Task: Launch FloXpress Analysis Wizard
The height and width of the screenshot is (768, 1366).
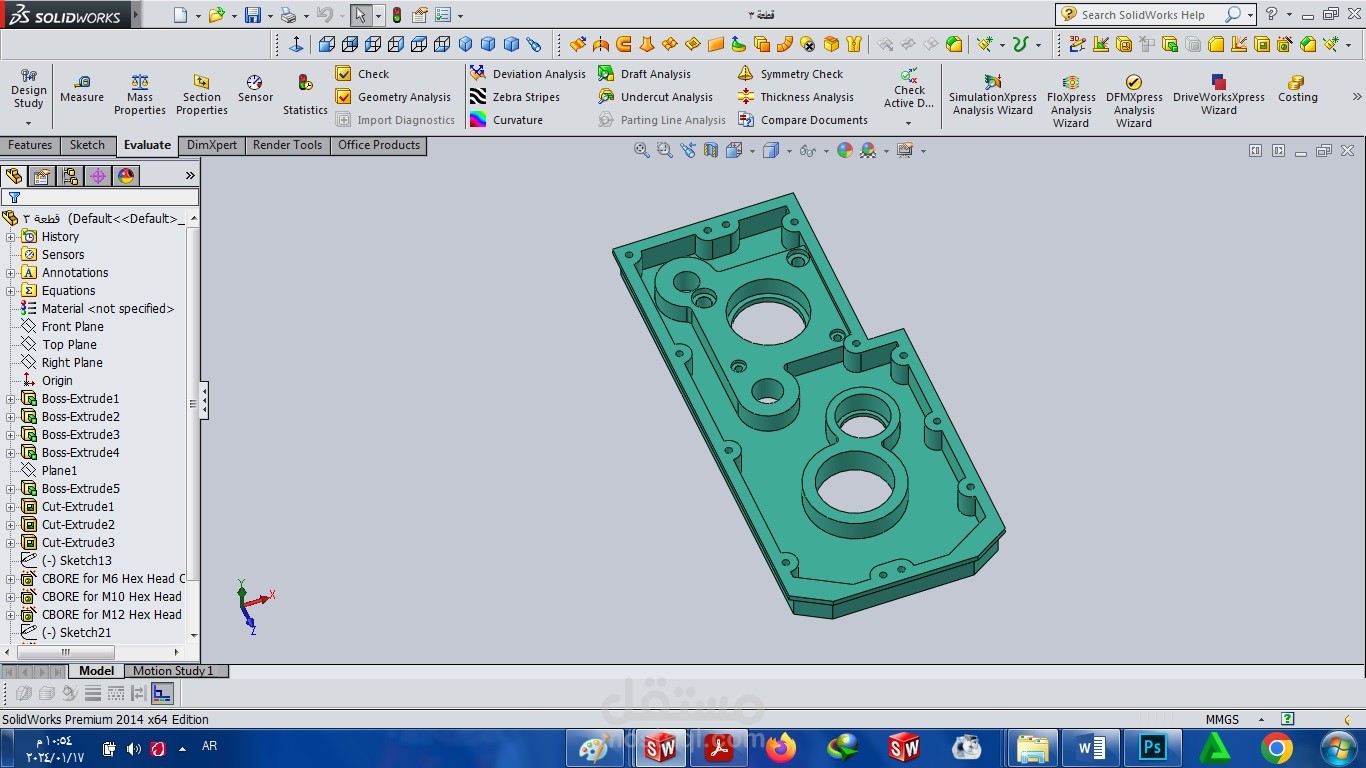Action: click(x=1071, y=101)
